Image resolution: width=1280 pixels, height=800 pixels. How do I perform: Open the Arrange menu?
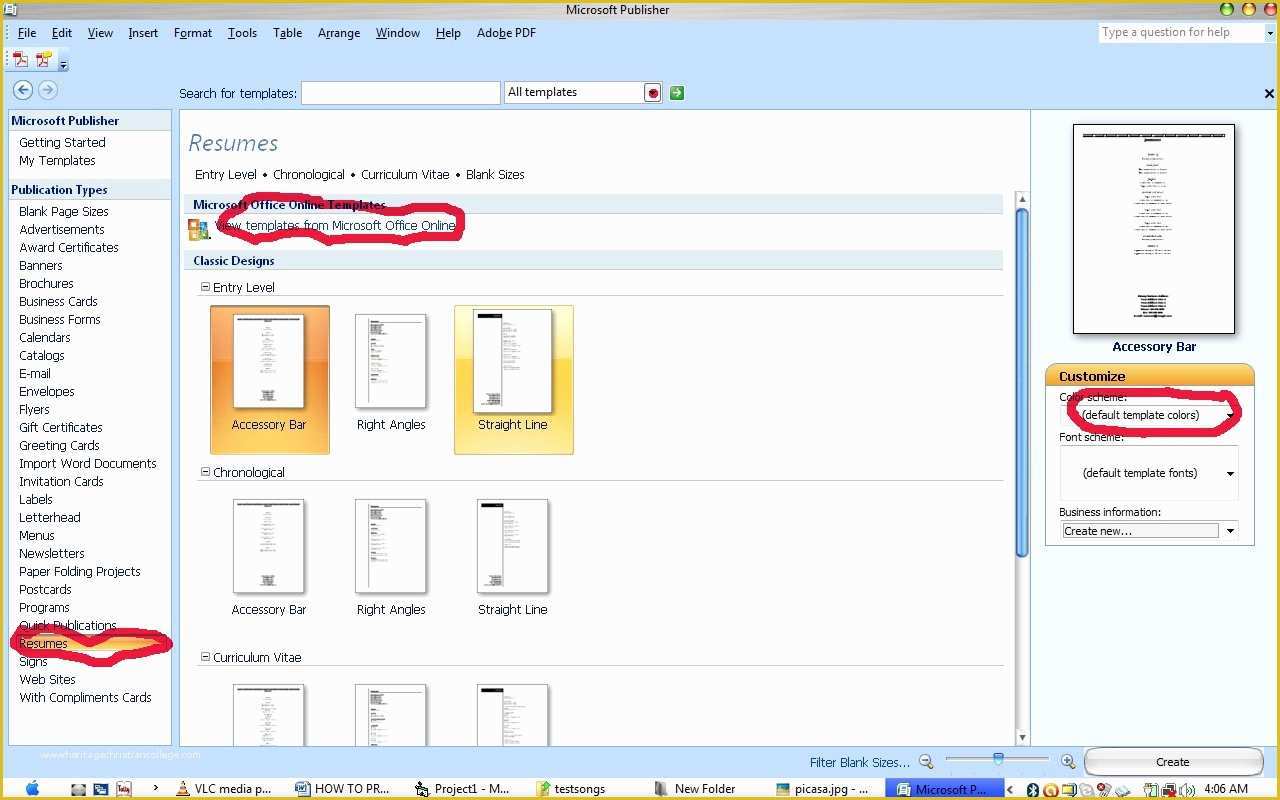(339, 32)
